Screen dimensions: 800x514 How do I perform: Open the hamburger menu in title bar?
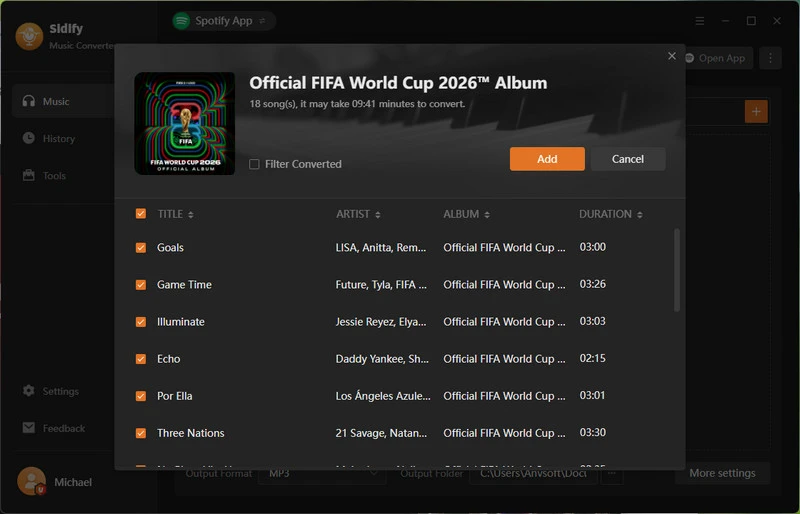point(700,21)
